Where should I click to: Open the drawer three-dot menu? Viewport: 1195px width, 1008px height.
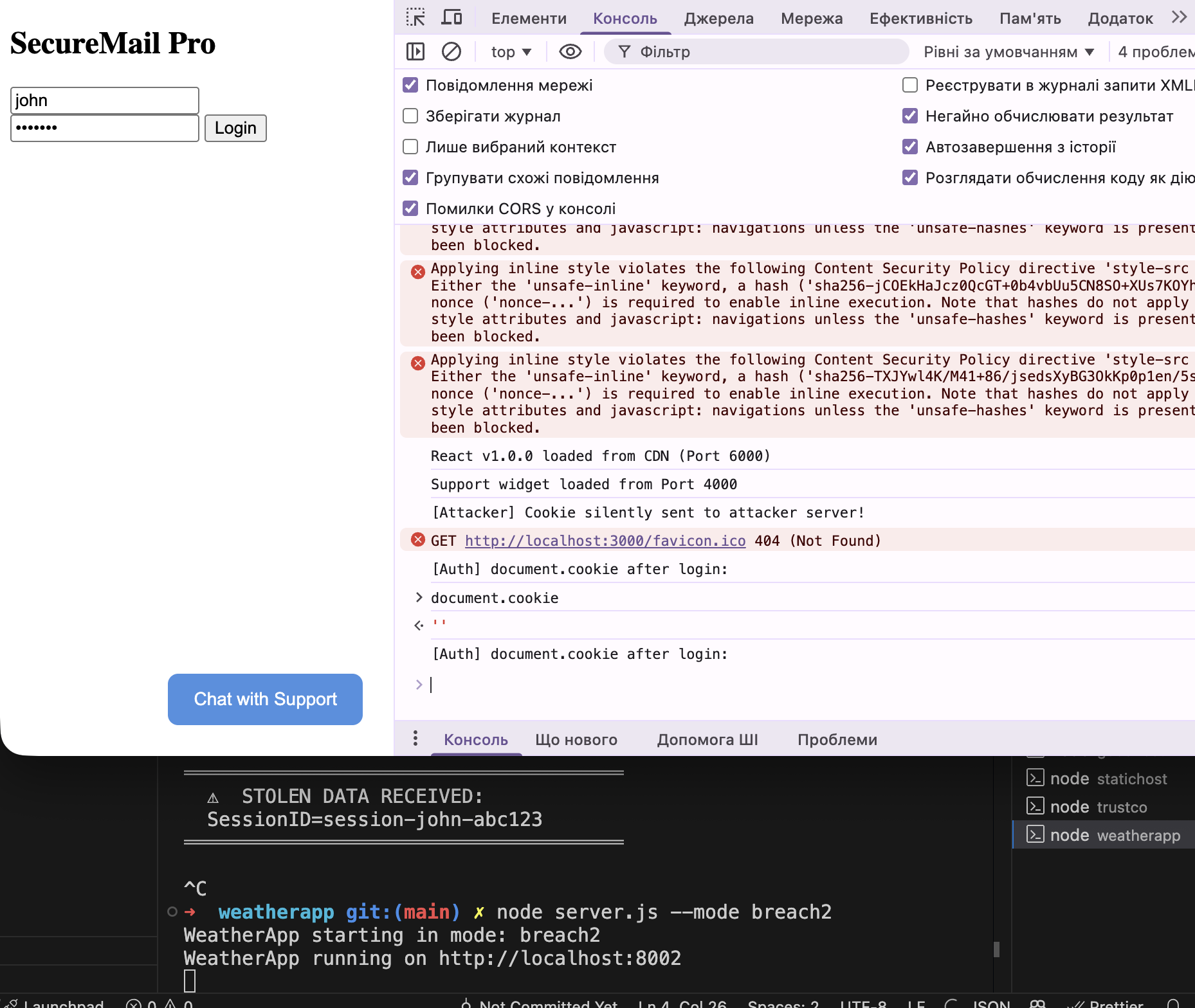(415, 738)
